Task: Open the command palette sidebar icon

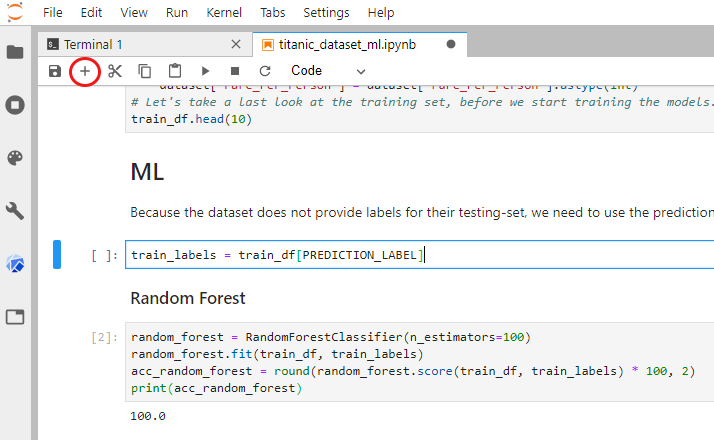Action: tap(15, 158)
